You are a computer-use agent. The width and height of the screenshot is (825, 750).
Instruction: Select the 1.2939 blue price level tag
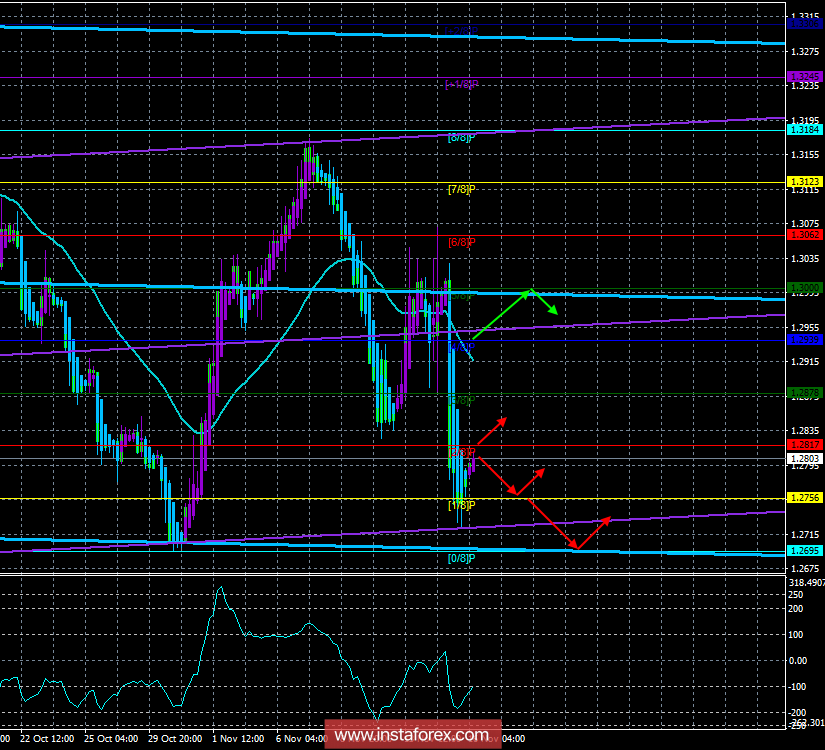tap(804, 340)
